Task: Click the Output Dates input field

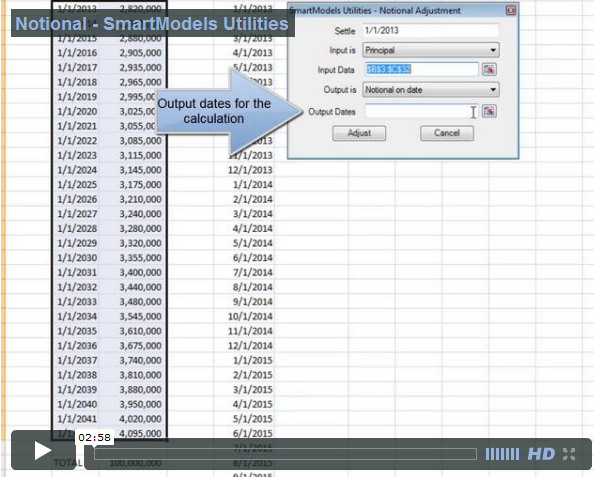Action: [x=421, y=111]
